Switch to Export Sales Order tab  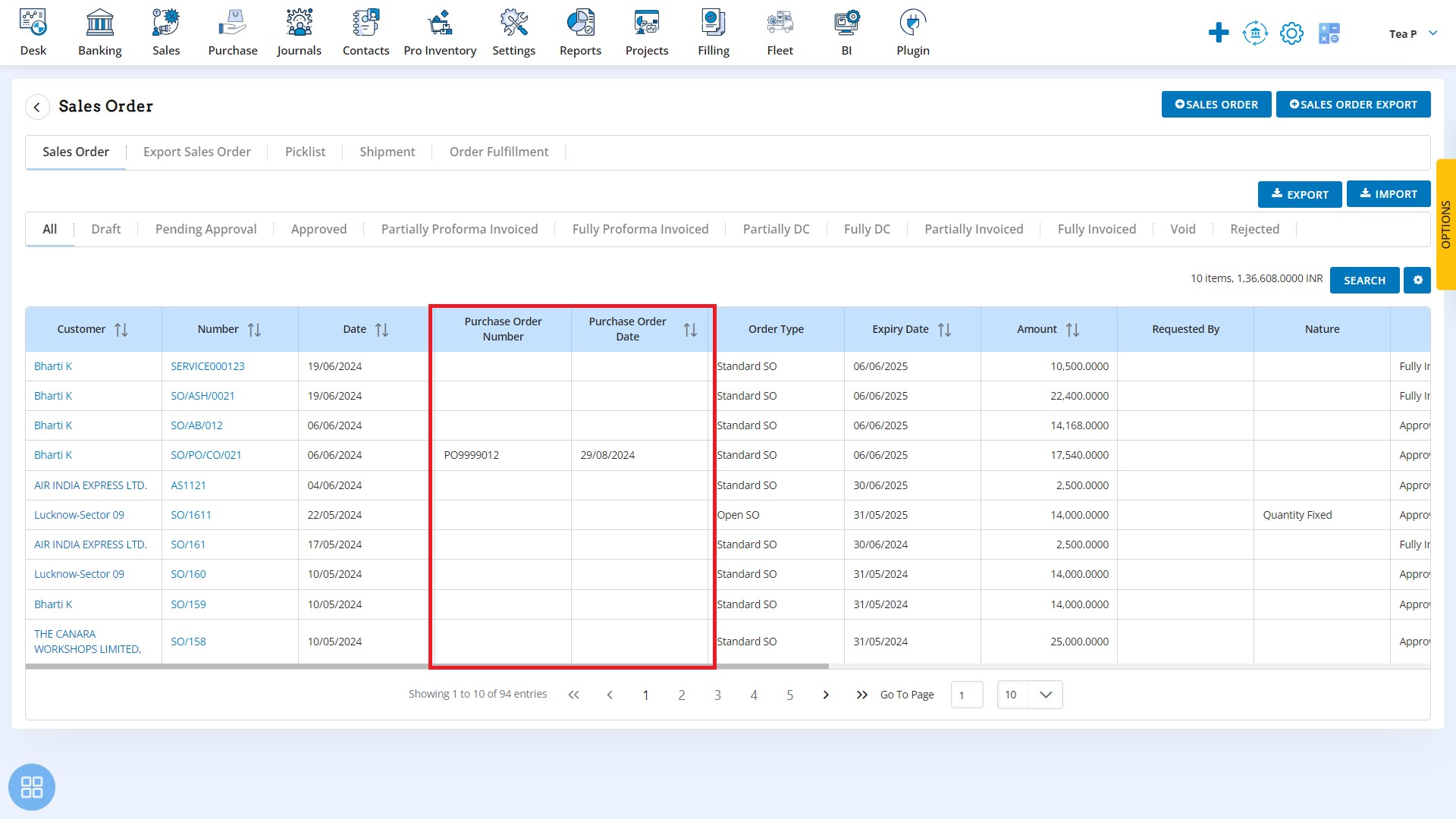coord(197,152)
